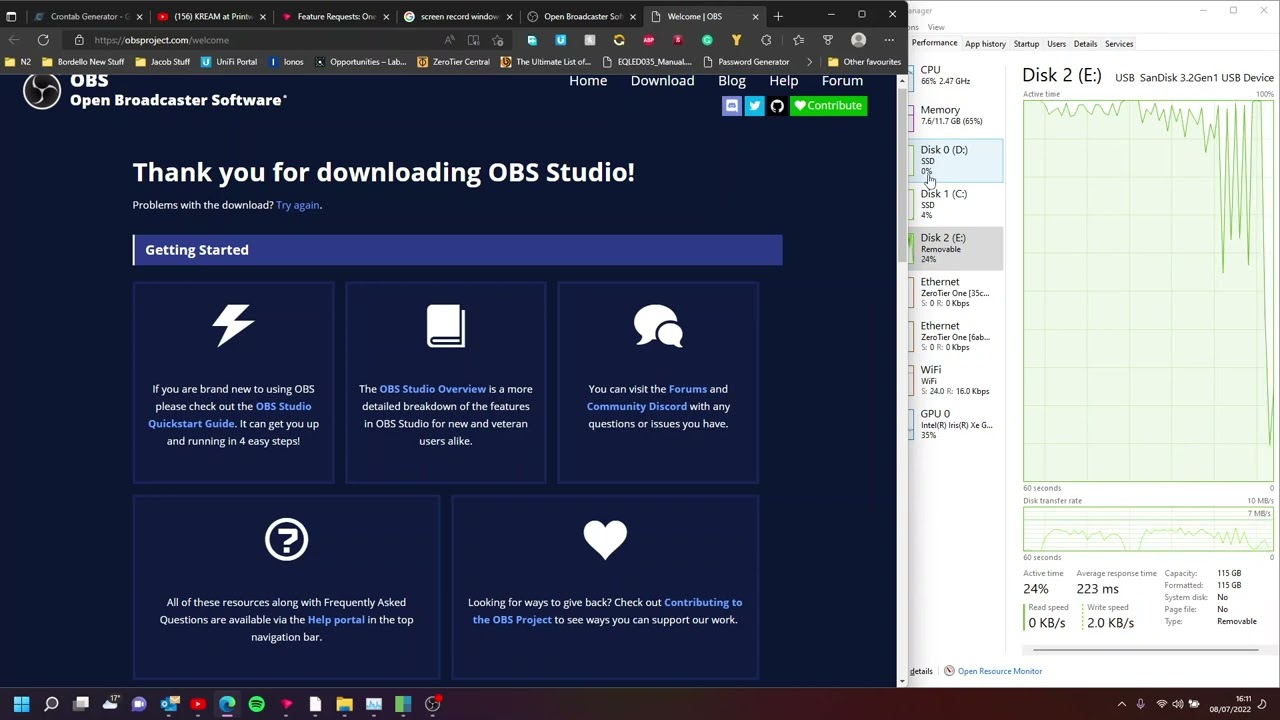
Task: Open Contributing to the OBS Project link
Action: tap(607, 611)
